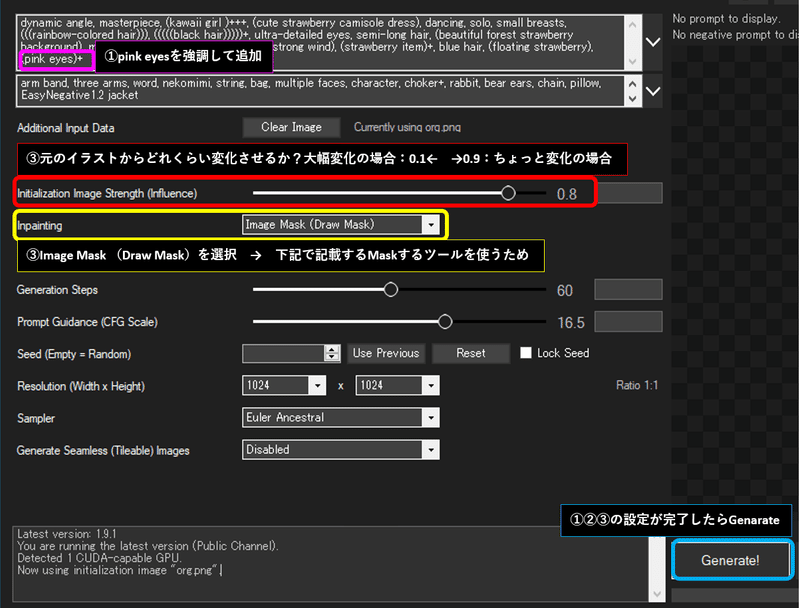Open the resolution width dropdown
The height and width of the screenshot is (608, 800).
pyautogui.click(x=317, y=386)
